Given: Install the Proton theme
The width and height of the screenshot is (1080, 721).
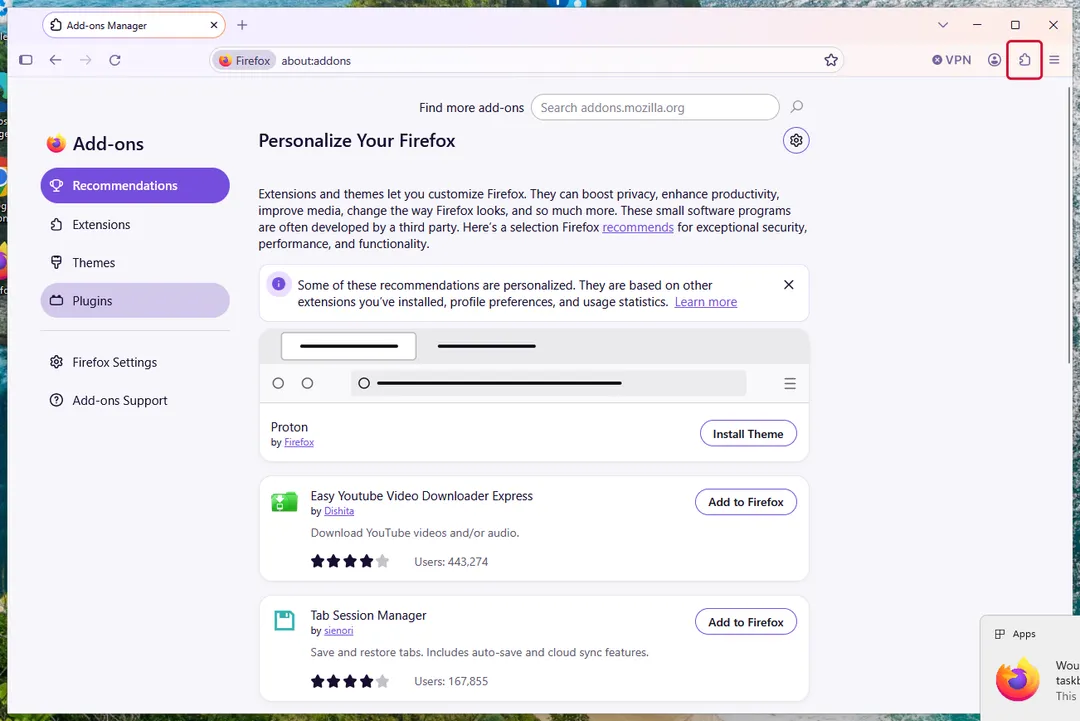Looking at the screenshot, I should (748, 434).
